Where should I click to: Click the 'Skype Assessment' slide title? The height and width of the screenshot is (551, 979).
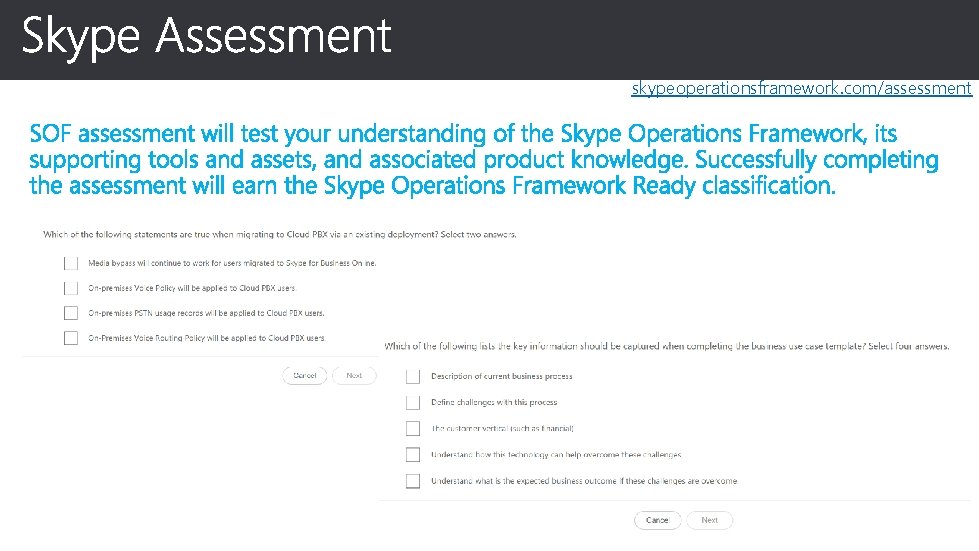coord(206,37)
